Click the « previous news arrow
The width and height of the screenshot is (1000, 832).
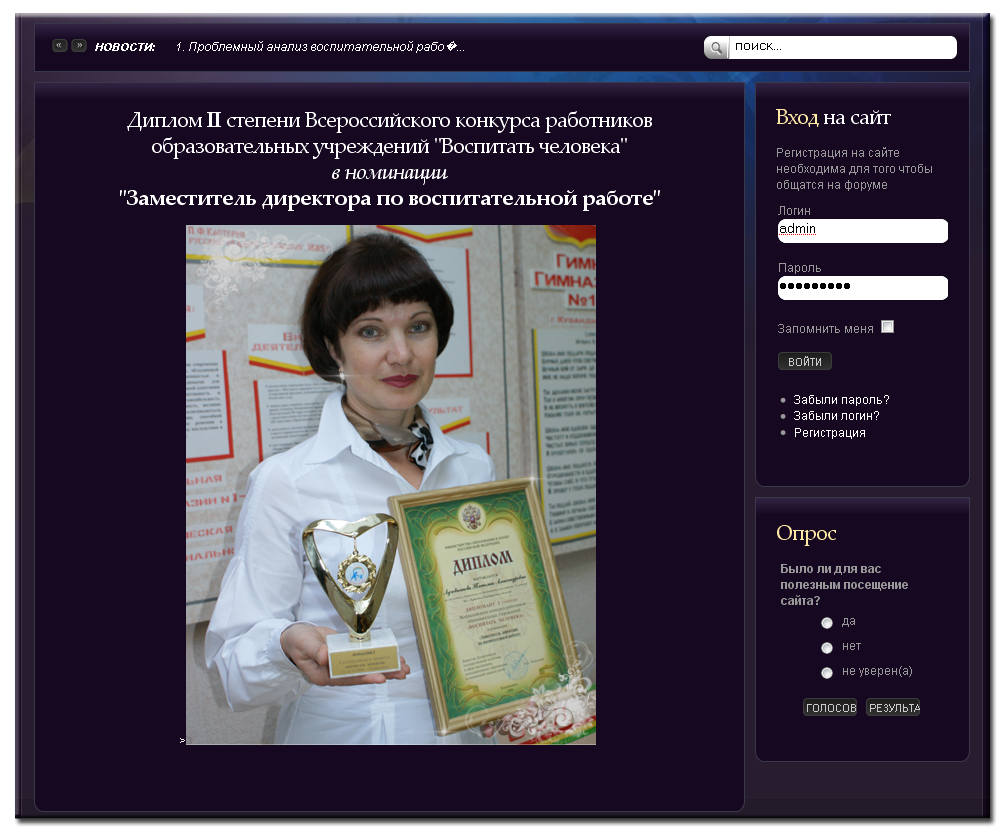58,45
